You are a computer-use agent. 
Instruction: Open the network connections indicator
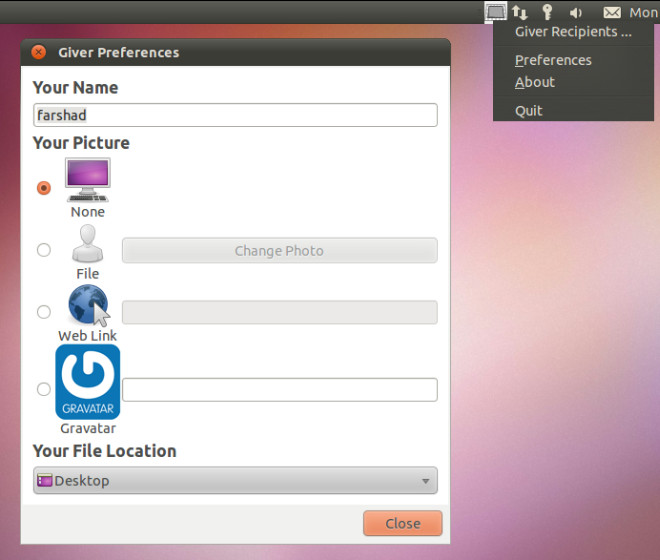click(x=520, y=12)
